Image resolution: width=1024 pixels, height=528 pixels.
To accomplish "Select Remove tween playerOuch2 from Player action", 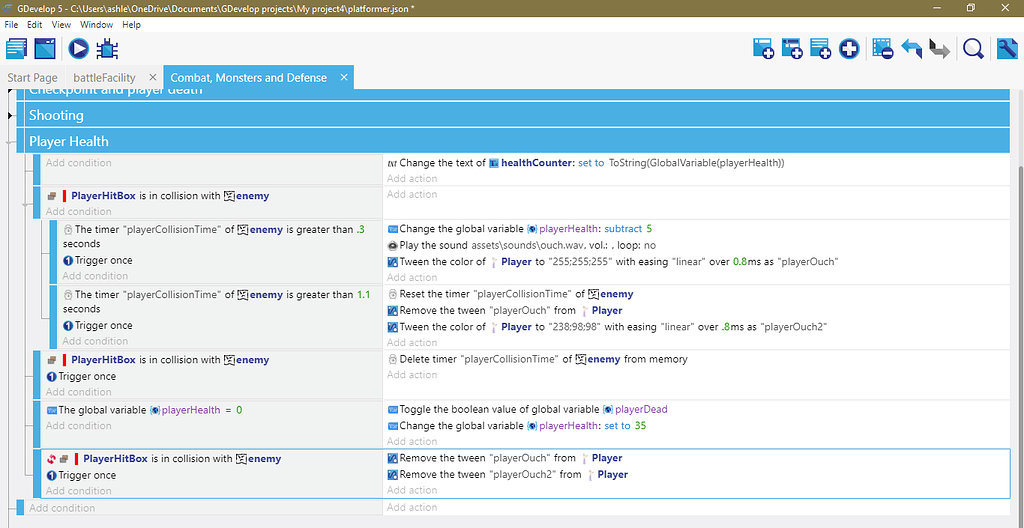I will (x=508, y=474).
